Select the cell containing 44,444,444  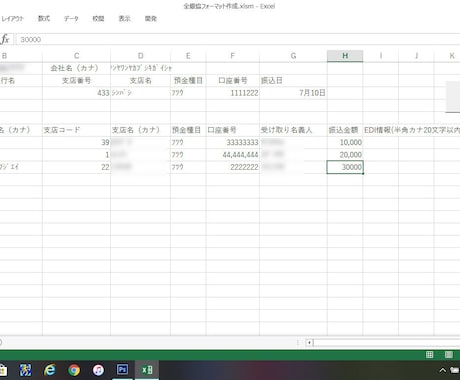tap(233, 155)
